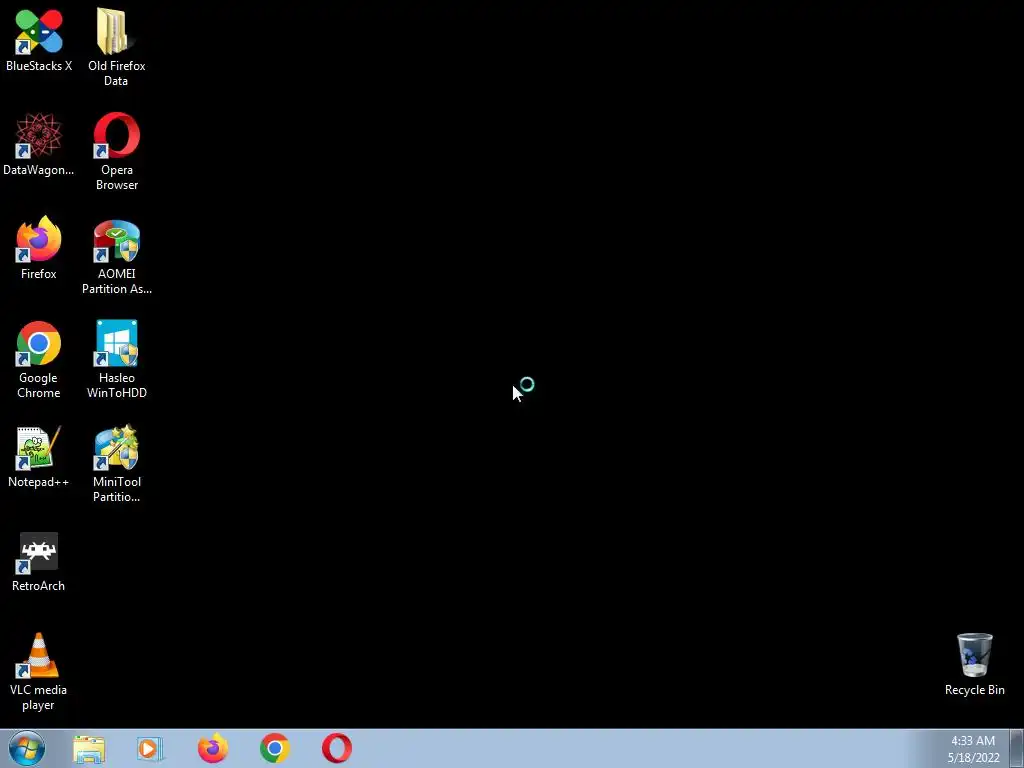
Task: Select the Opera Browser desktop shortcut
Action: pyautogui.click(x=116, y=152)
